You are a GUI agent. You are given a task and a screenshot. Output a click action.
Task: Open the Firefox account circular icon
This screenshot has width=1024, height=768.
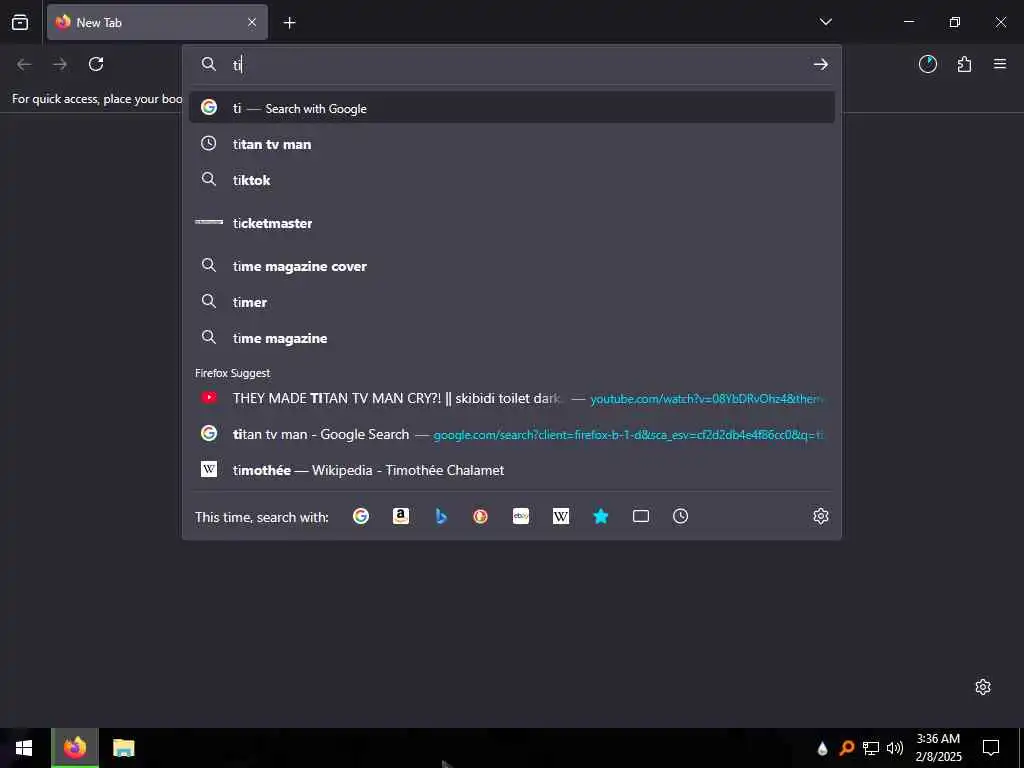click(927, 64)
